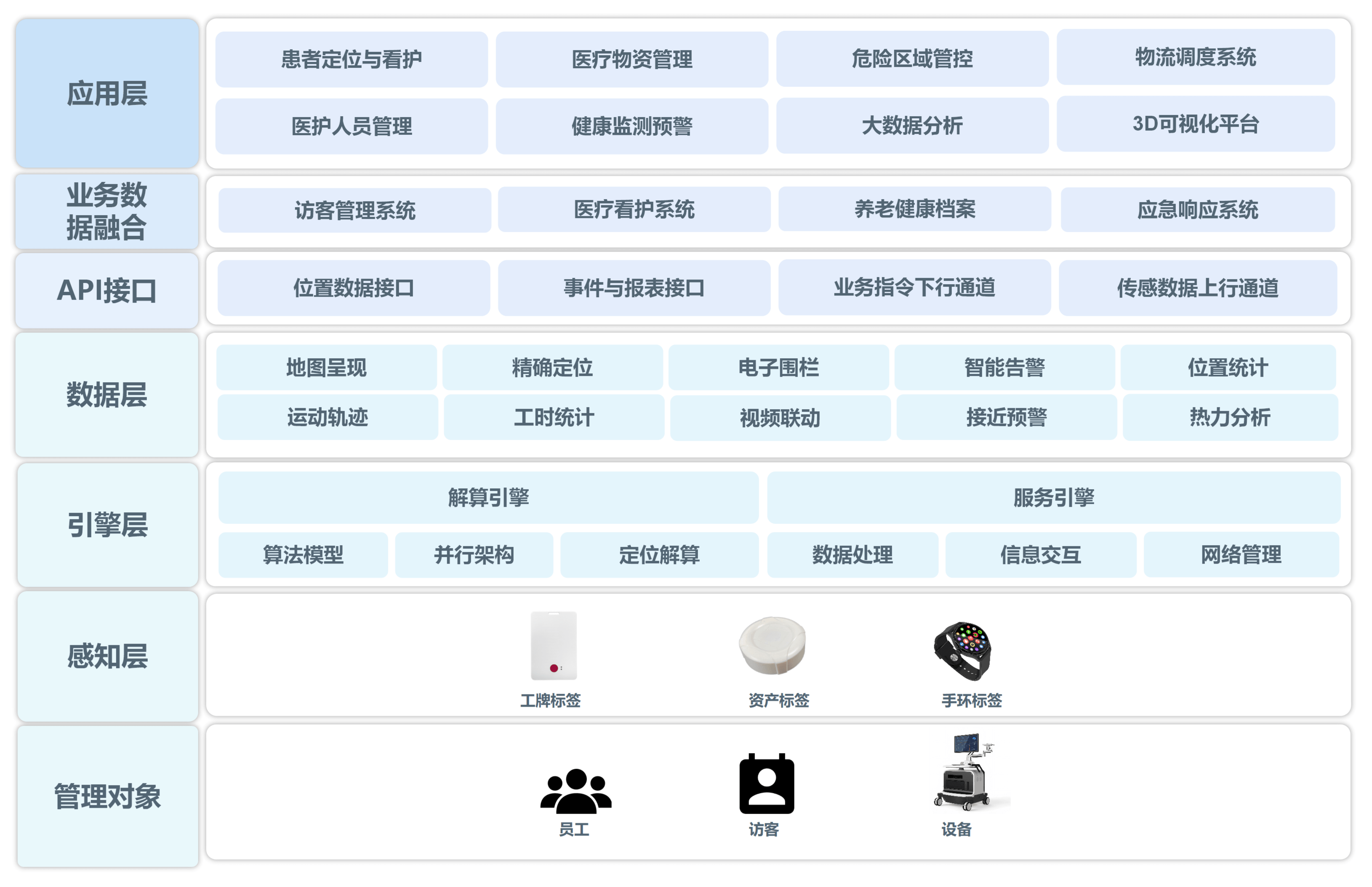Viewport: 1372px width, 887px height.
Task: Click the 医疗物资管理 block
Action: click(632, 59)
